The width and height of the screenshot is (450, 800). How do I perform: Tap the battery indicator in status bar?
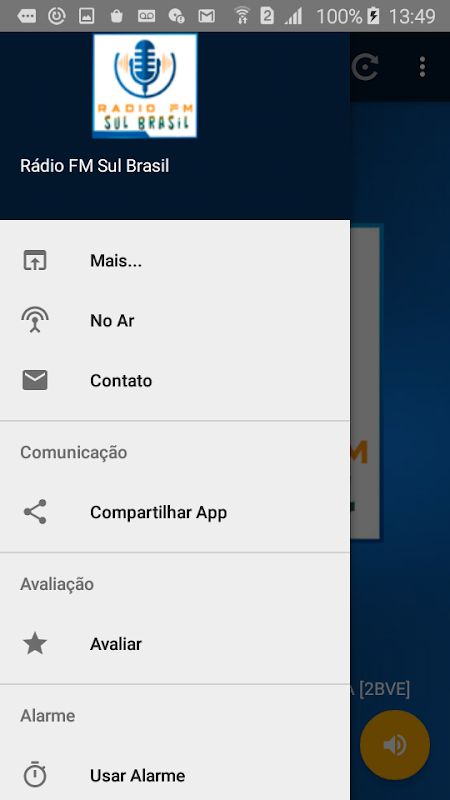point(373,16)
